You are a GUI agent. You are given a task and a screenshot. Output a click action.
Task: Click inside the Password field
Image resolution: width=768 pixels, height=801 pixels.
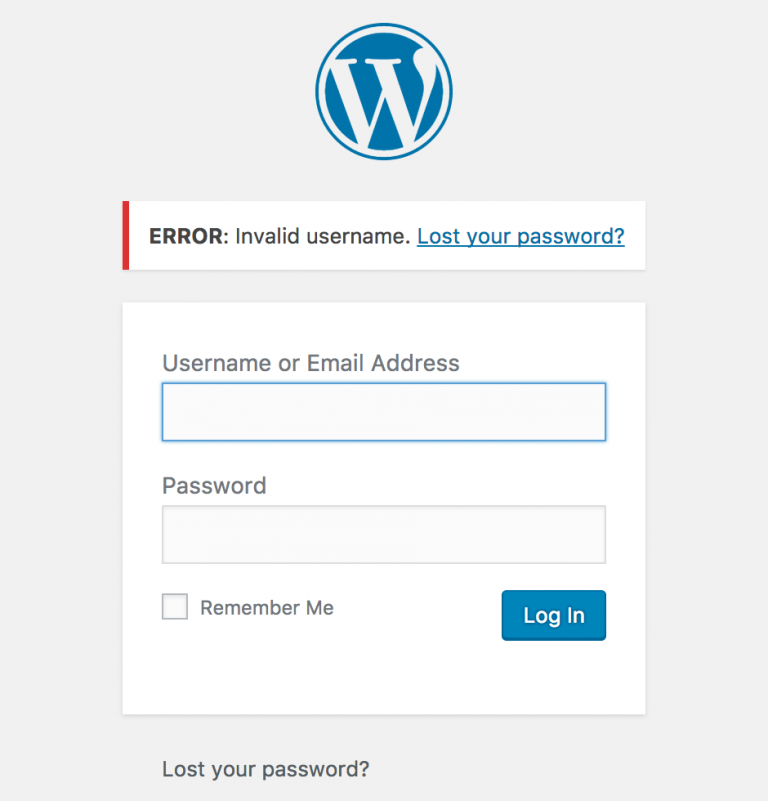(383, 534)
